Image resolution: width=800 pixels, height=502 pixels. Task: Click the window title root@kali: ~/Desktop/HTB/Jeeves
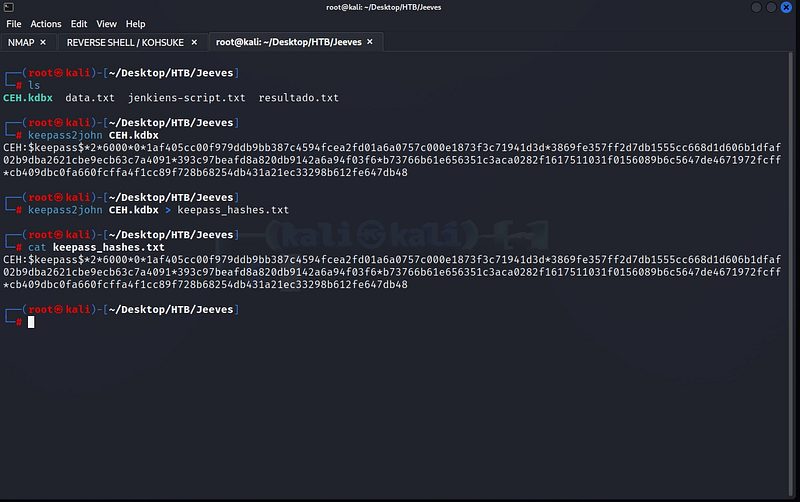384,7
